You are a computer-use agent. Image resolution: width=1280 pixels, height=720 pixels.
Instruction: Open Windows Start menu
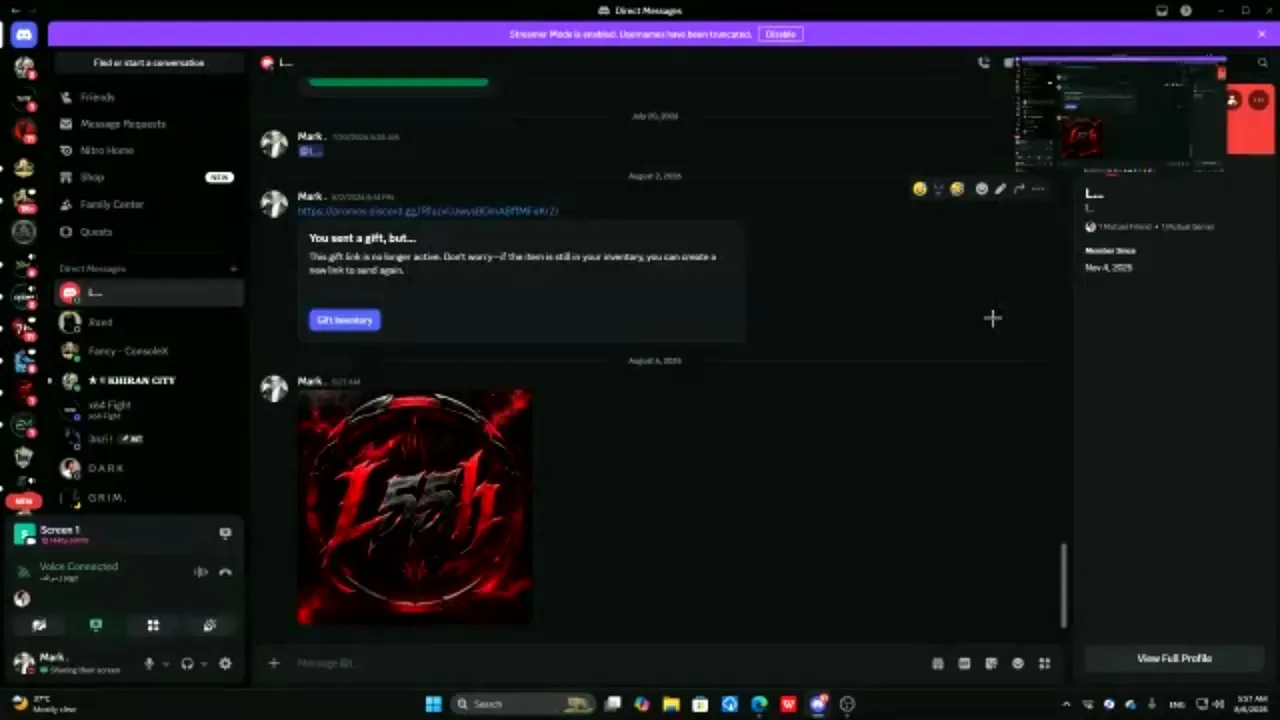point(433,704)
